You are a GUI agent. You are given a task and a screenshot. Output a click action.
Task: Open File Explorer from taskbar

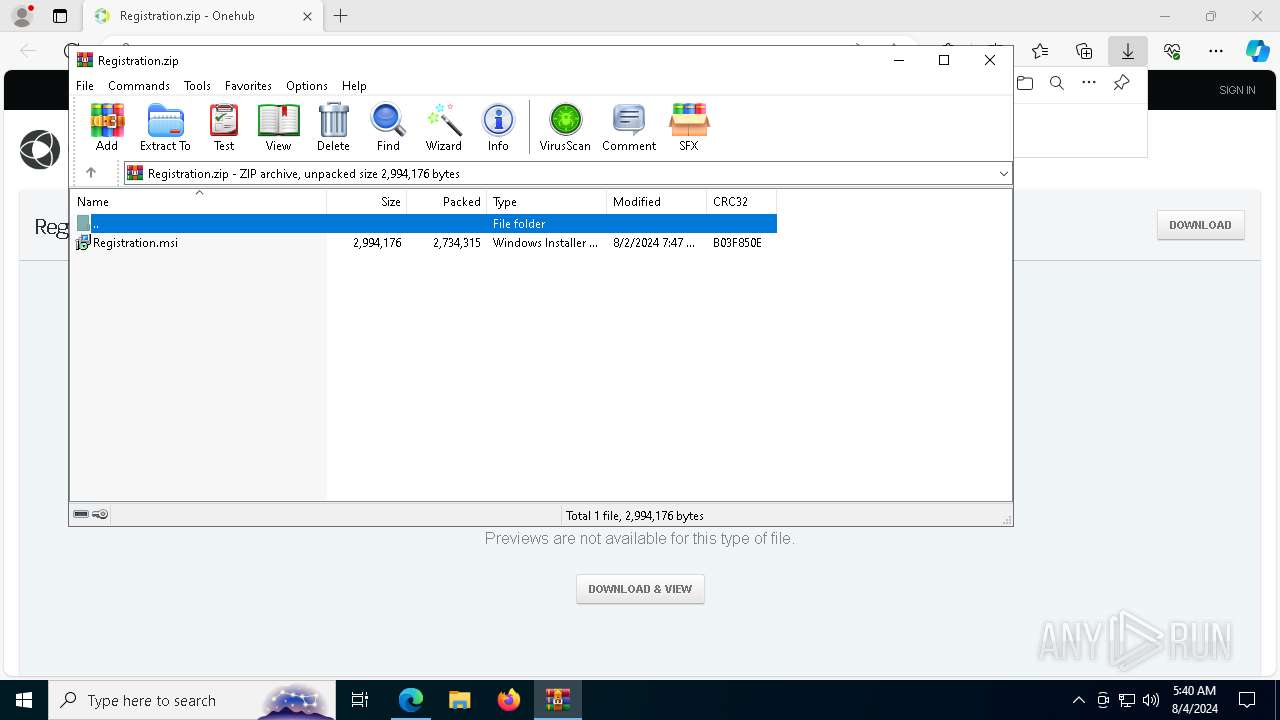pyautogui.click(x=460, y=700)
